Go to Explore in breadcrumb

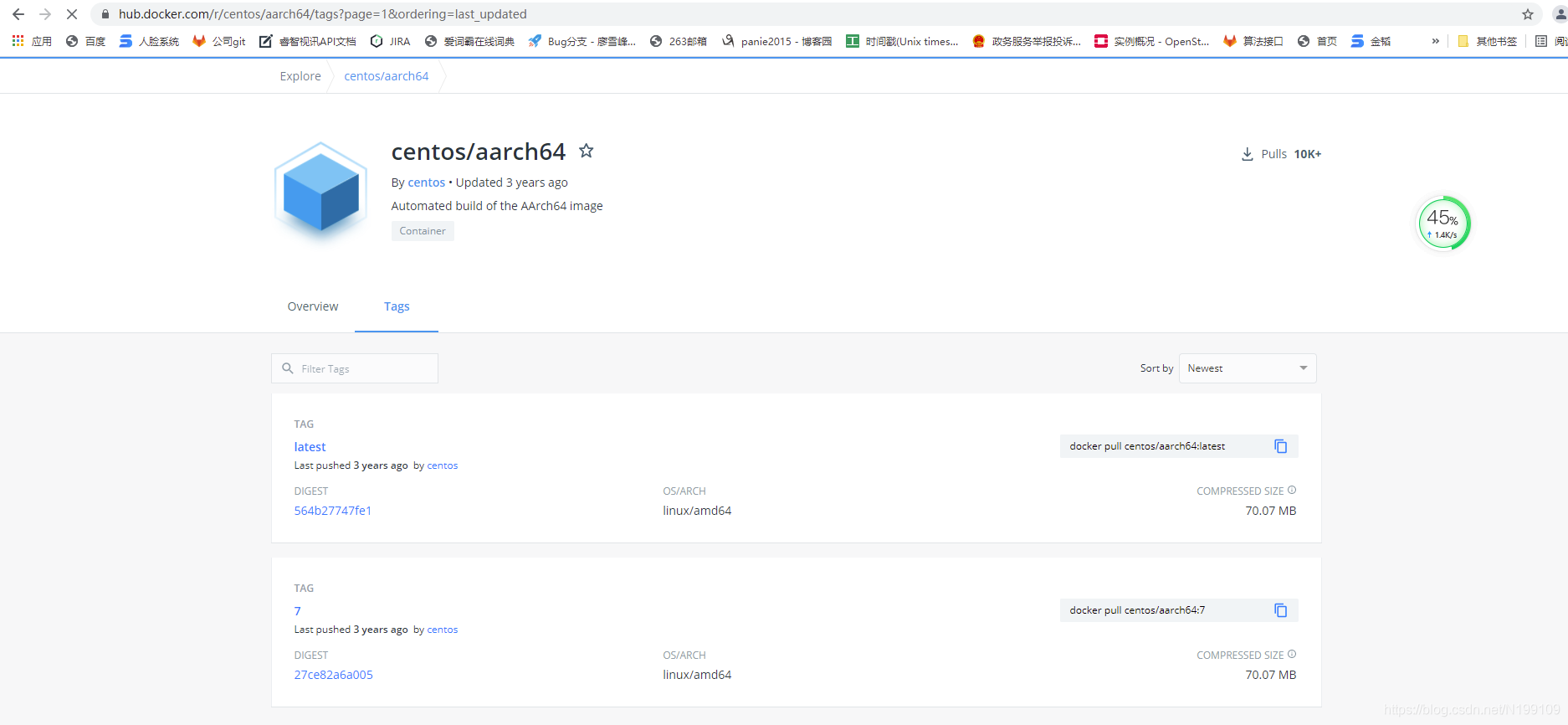point(300,76)
